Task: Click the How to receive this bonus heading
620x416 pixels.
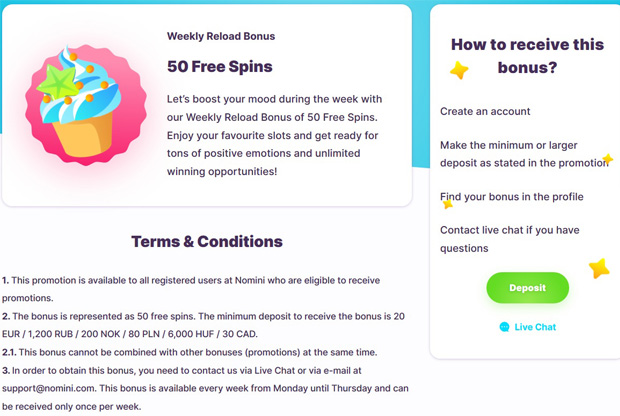Action: click(x=527, y=56)
